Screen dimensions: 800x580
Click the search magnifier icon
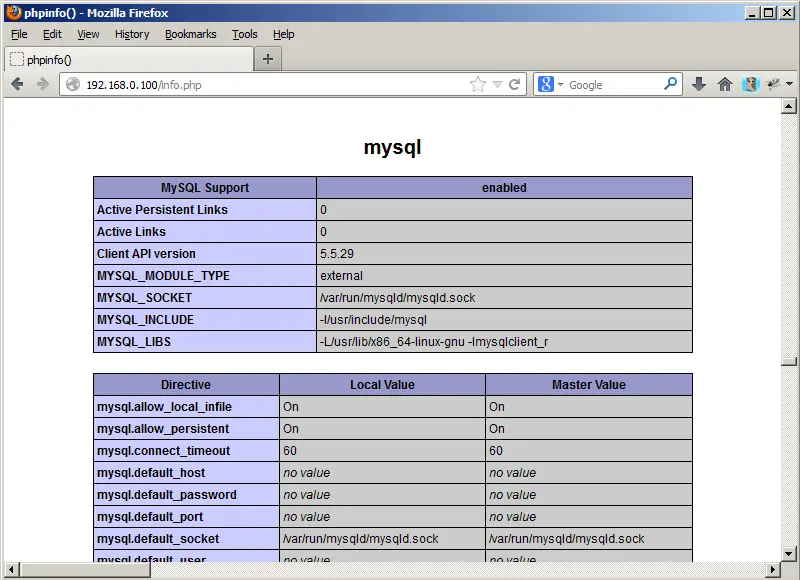[x=670, y=84]
